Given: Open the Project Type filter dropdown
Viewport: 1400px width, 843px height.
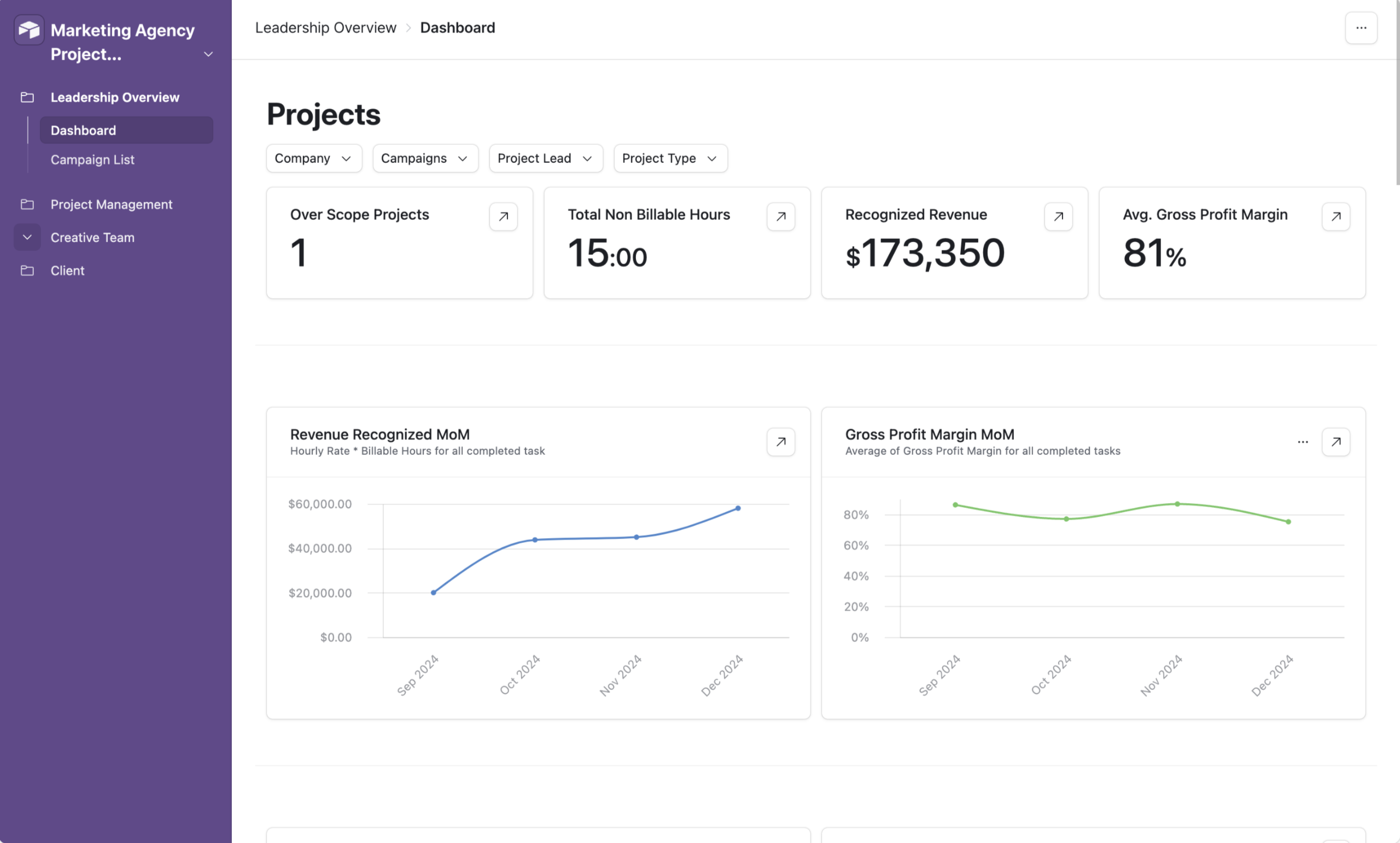Looking at the screenshot, I should tap(670, 159).
